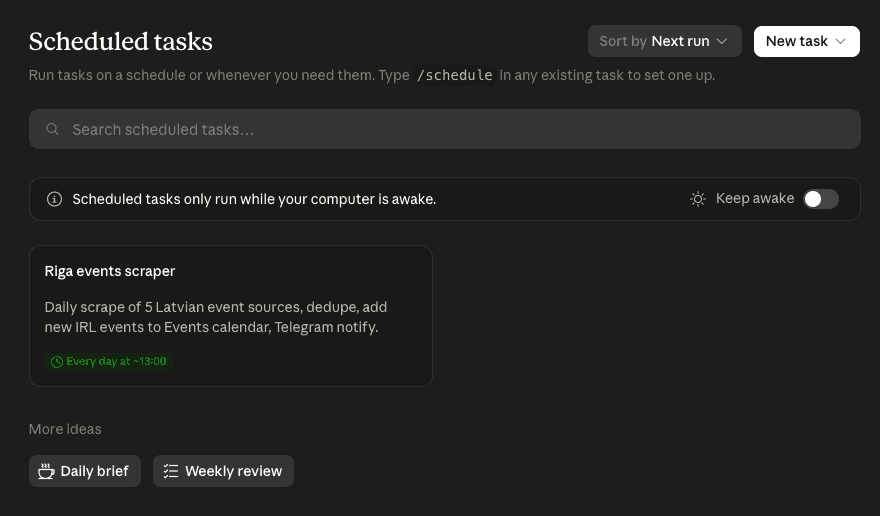This screenshot has height=516, width=880.
Task: Click the info icon in awake notice
Action: tap(54, 199)
